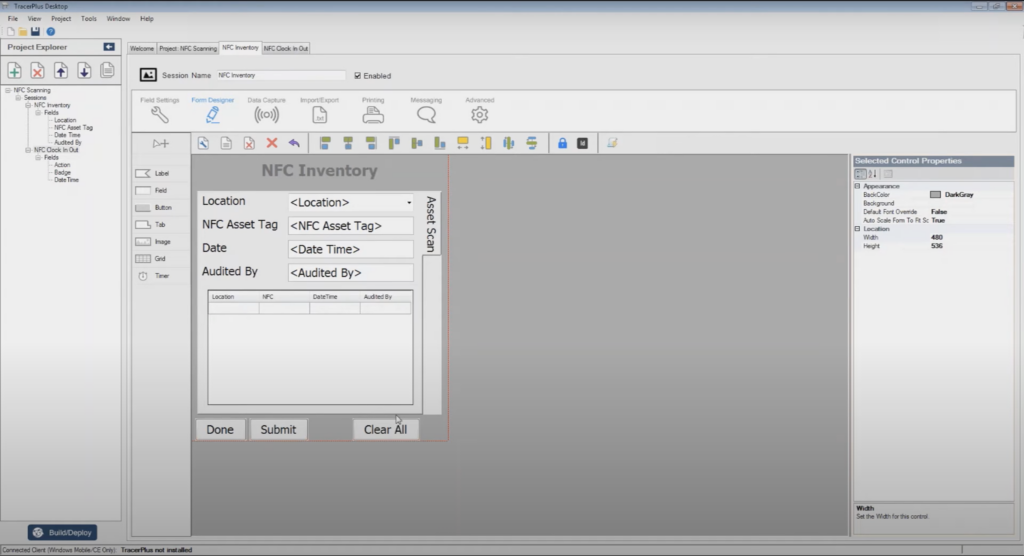Image resolution: width=1024 pixels, height=556 pixels.
Task: Click the Done button on the form
Action: coord(220,429)
